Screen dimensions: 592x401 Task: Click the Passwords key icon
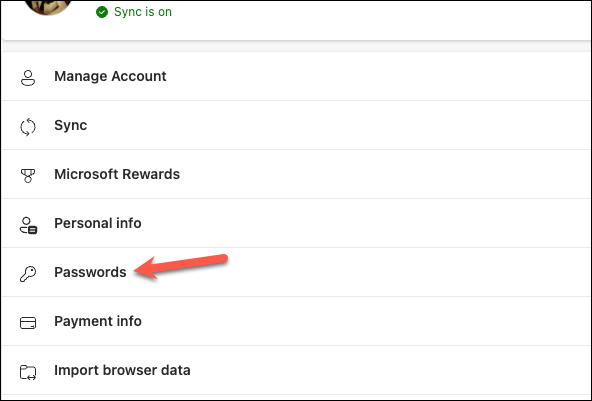tap(28, 274)
